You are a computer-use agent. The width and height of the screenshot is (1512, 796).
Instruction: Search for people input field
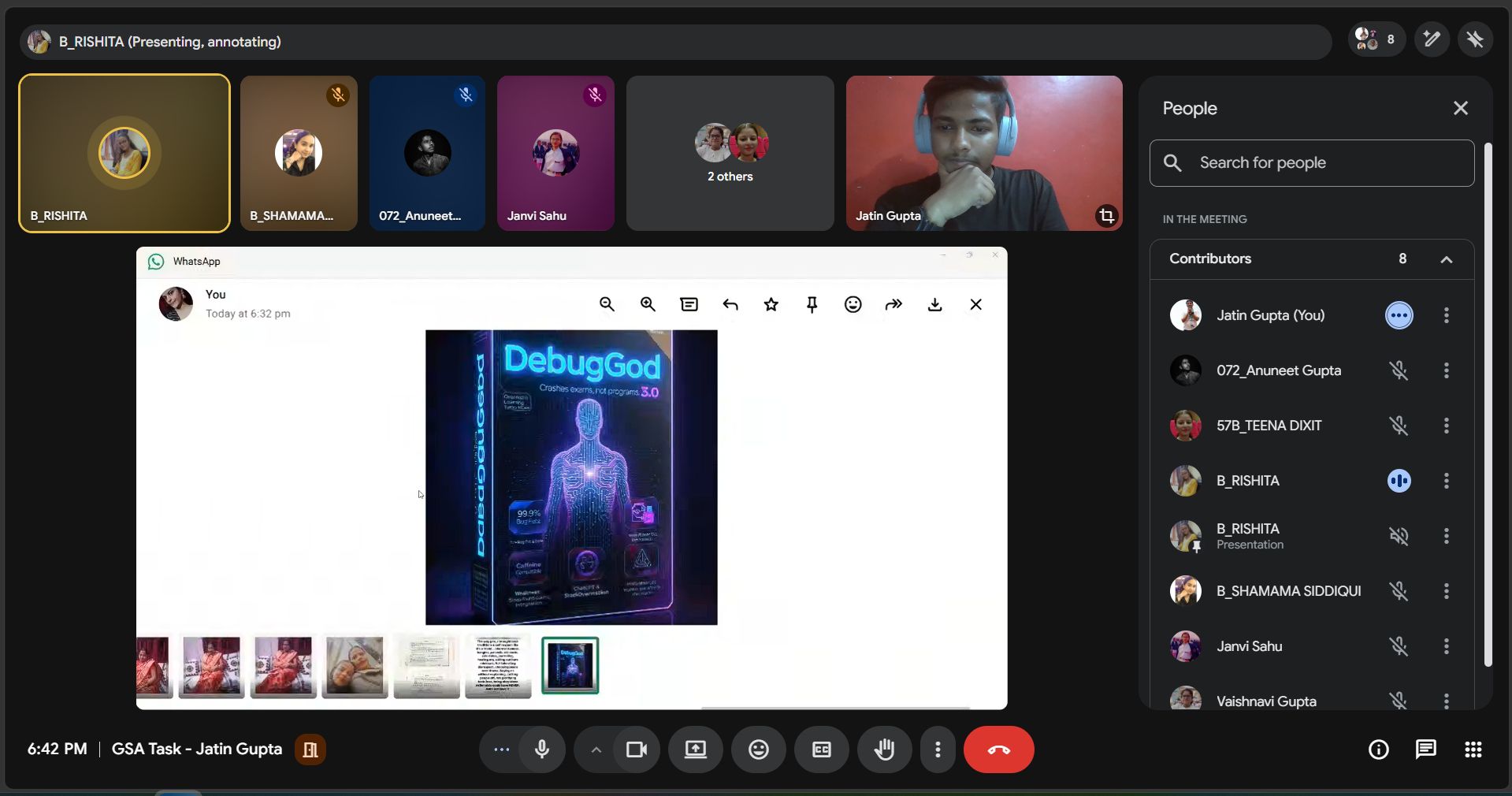coord(1312,163)
